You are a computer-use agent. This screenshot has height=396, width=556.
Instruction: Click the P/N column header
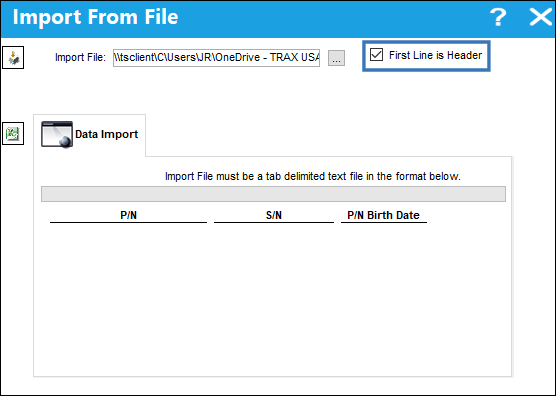pyautogui.click(x=128, y=216)
